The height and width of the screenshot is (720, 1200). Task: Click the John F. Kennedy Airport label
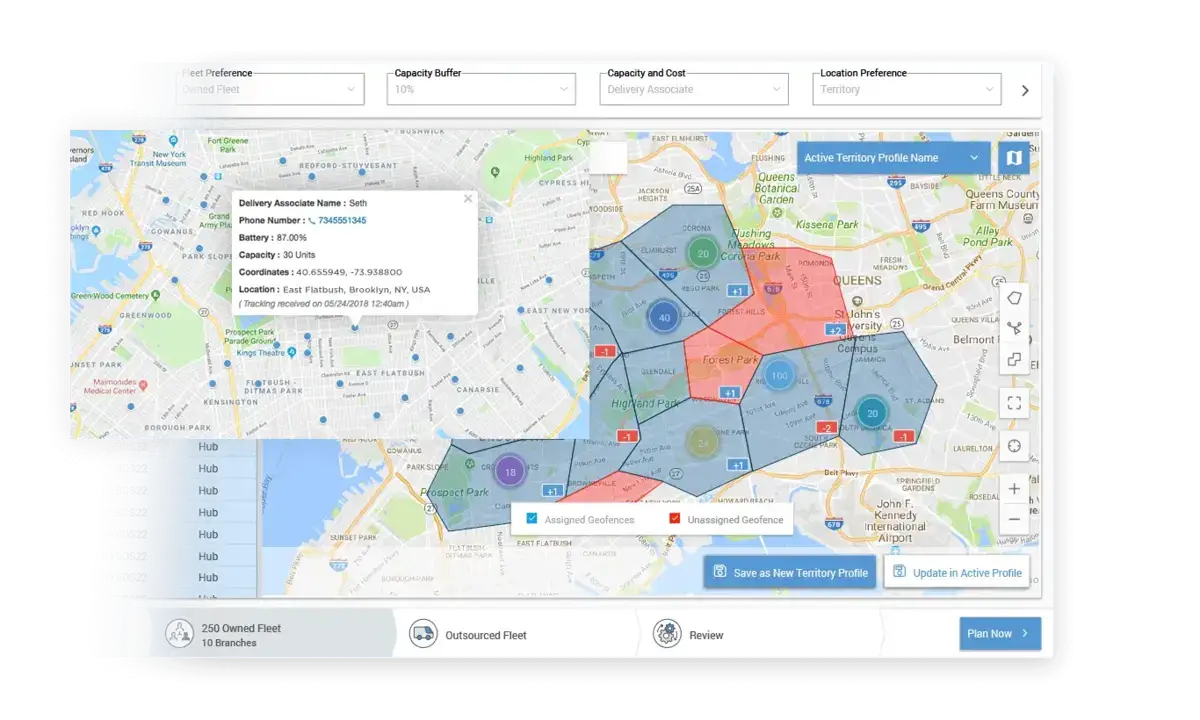click(x=895, y=521)
